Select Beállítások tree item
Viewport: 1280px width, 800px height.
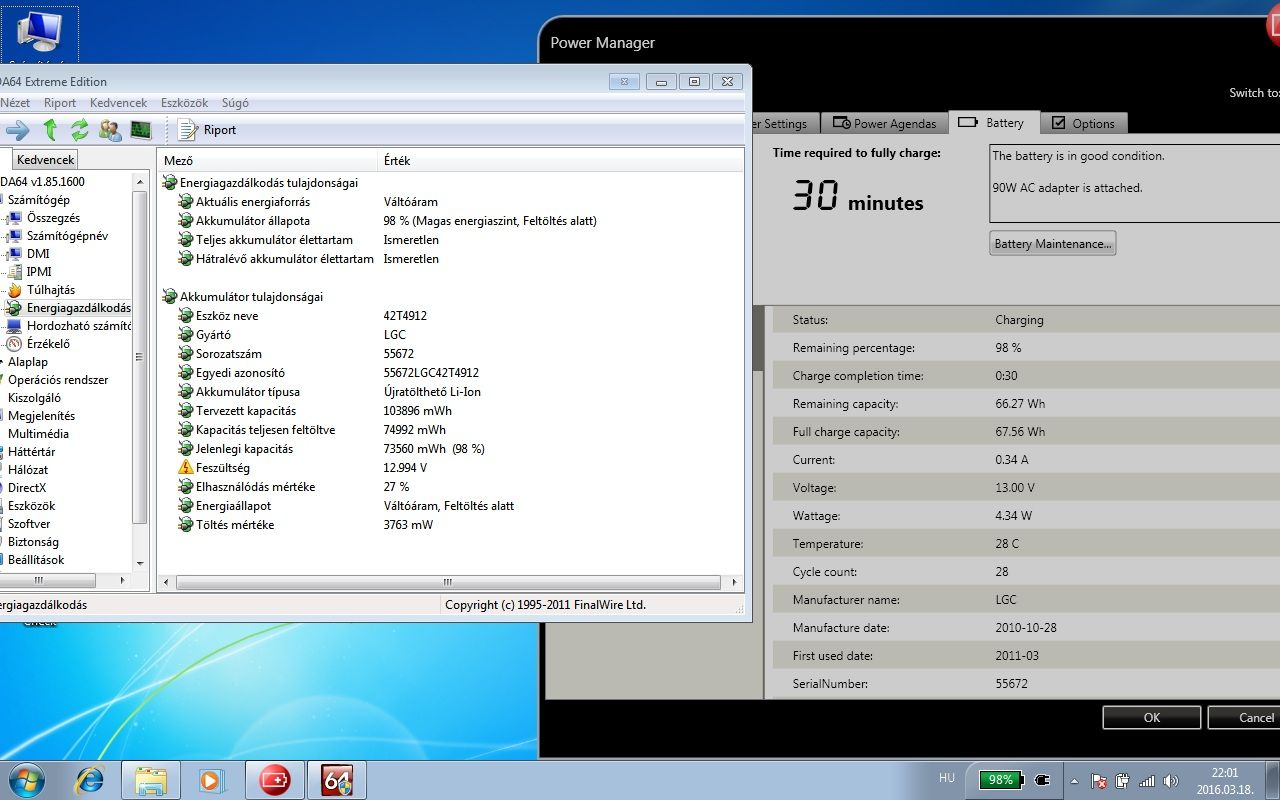(36, 560)
